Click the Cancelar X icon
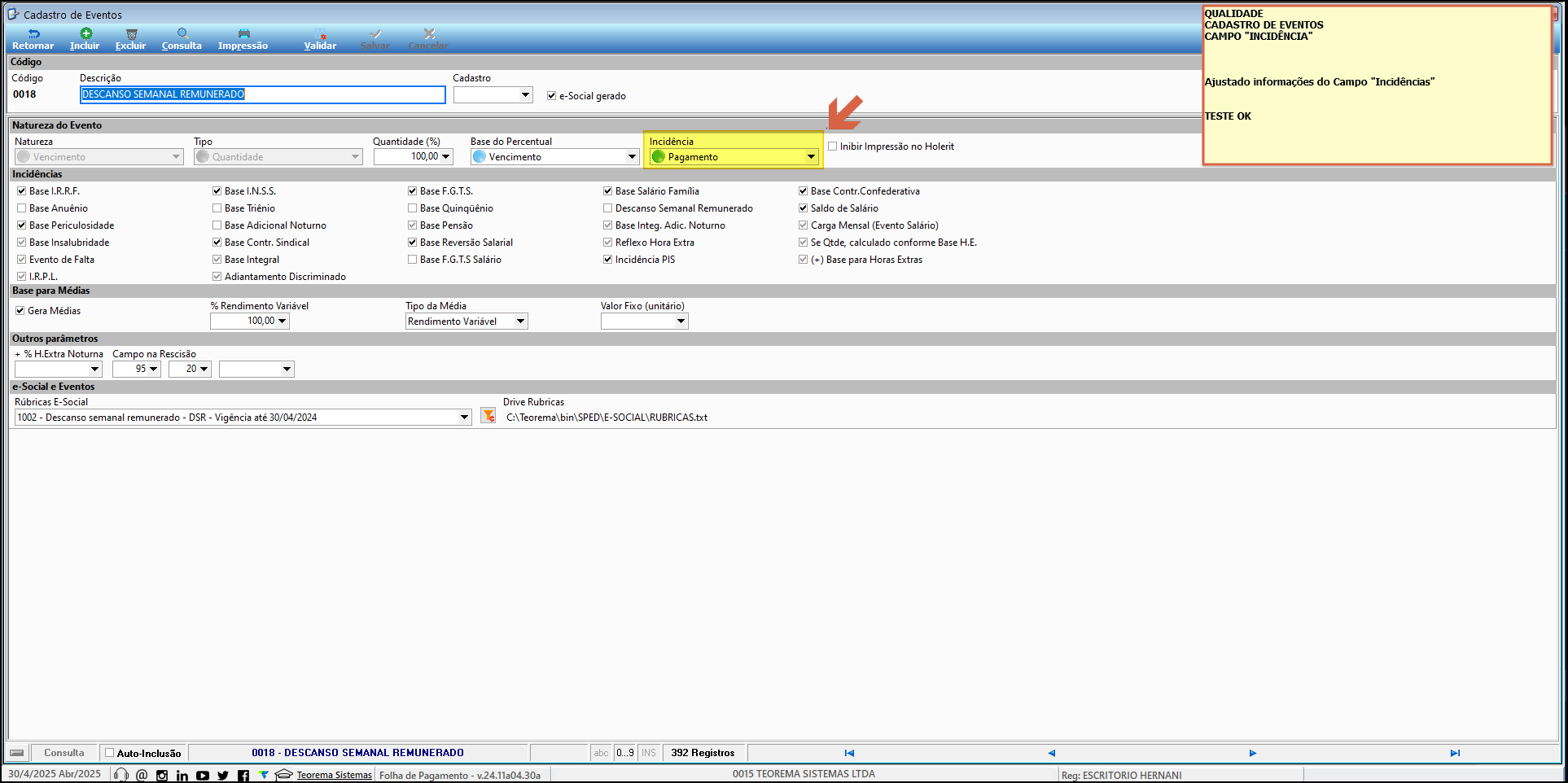The image size is (1568, 783). 429,34
